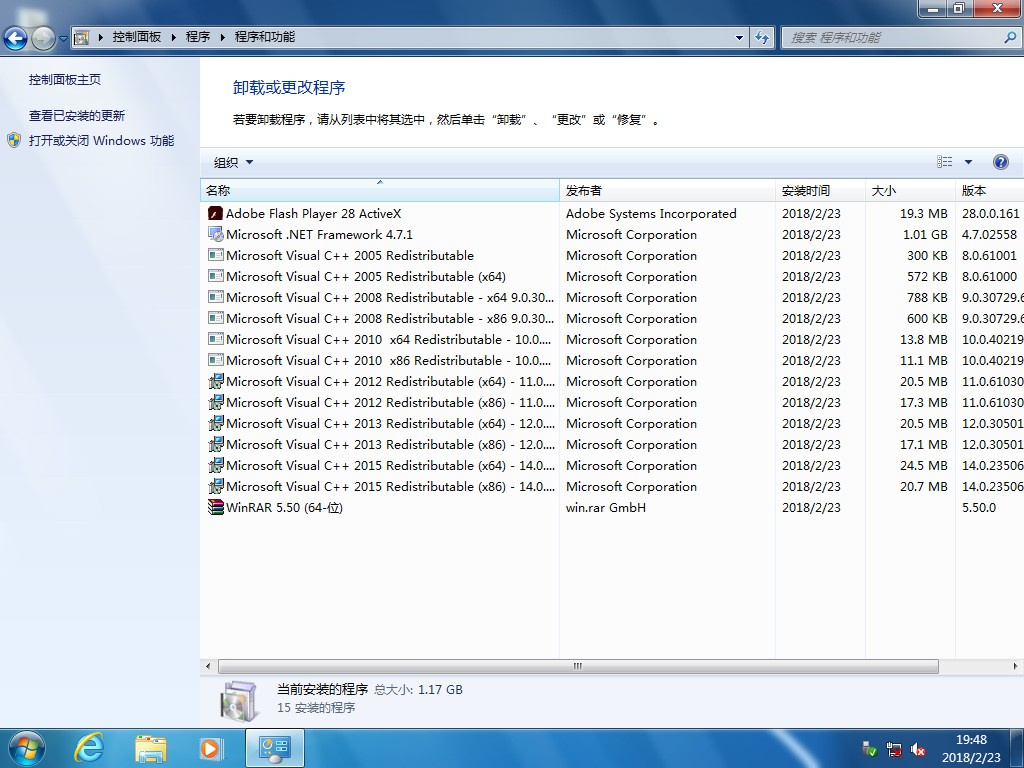Click the horizontal scrollbar thumb
The width and height of the screenshot is (1024, 768).
point(578,667)
